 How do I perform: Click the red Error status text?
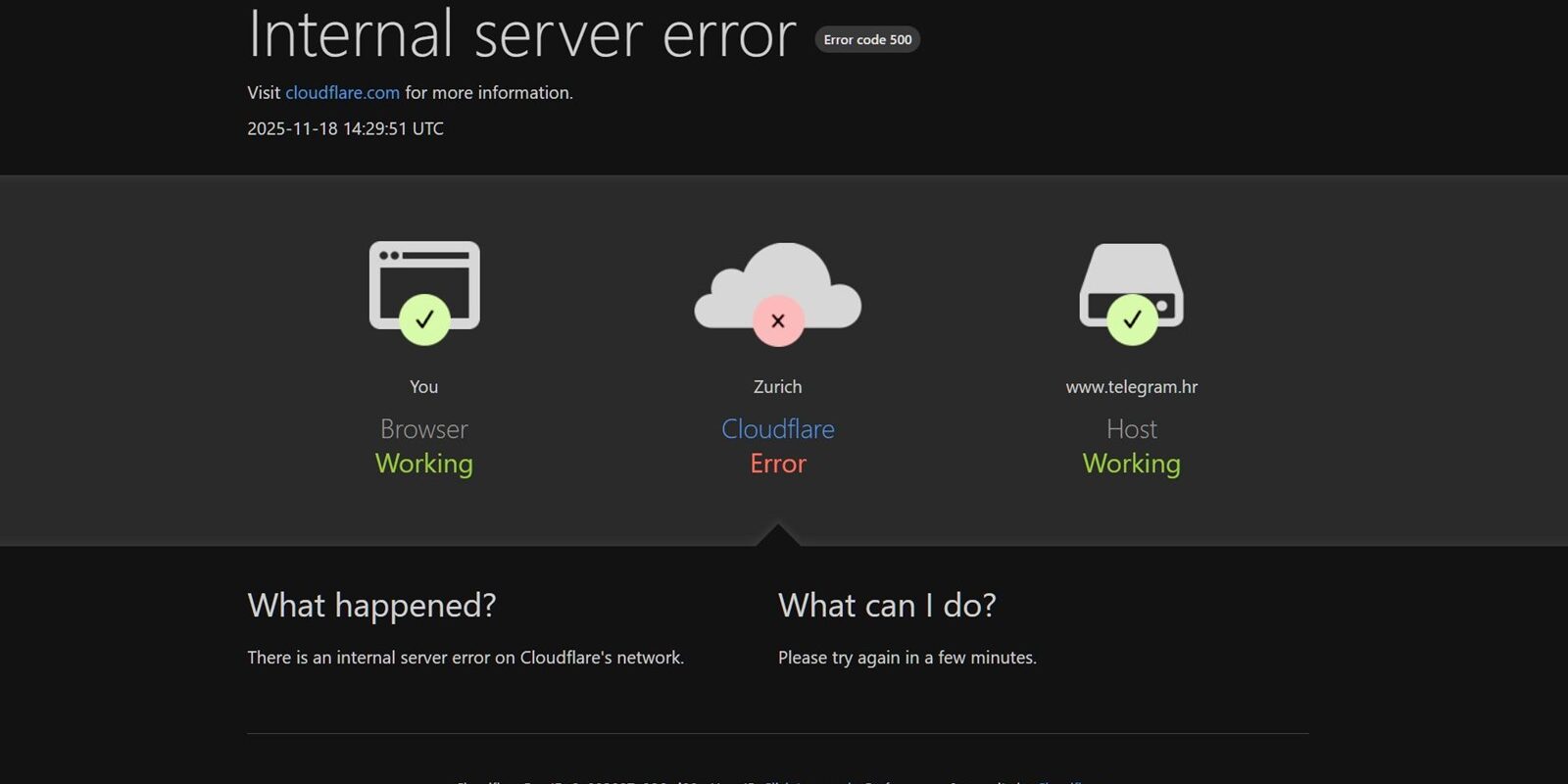[x=778, y=464]
